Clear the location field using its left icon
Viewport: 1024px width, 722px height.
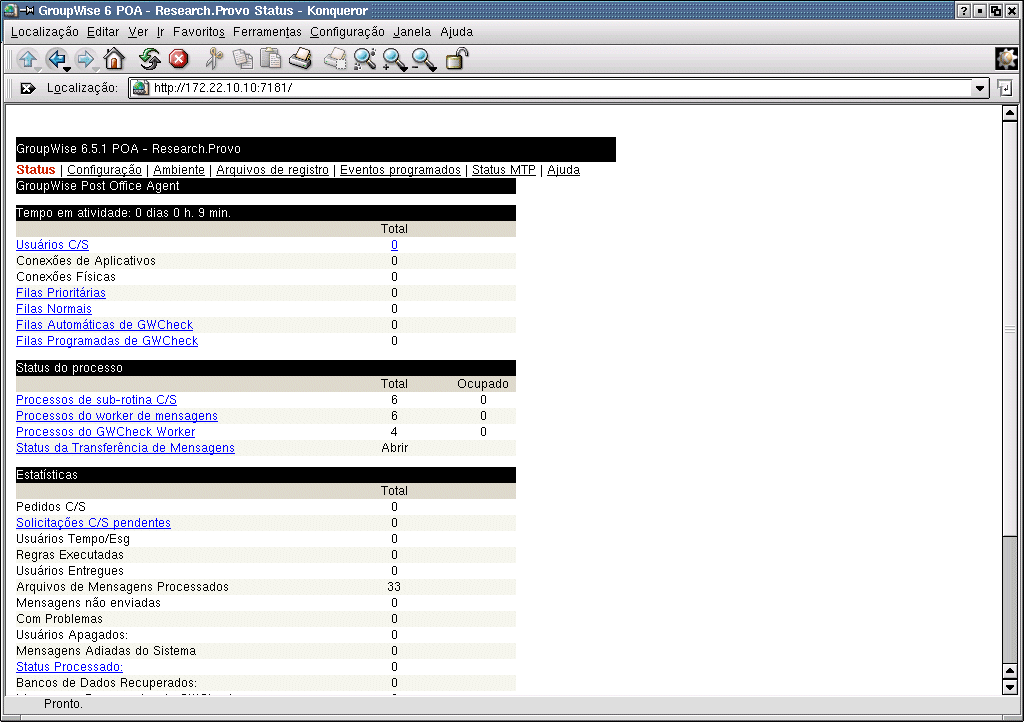pyautogui.click(x=27, y=88)
